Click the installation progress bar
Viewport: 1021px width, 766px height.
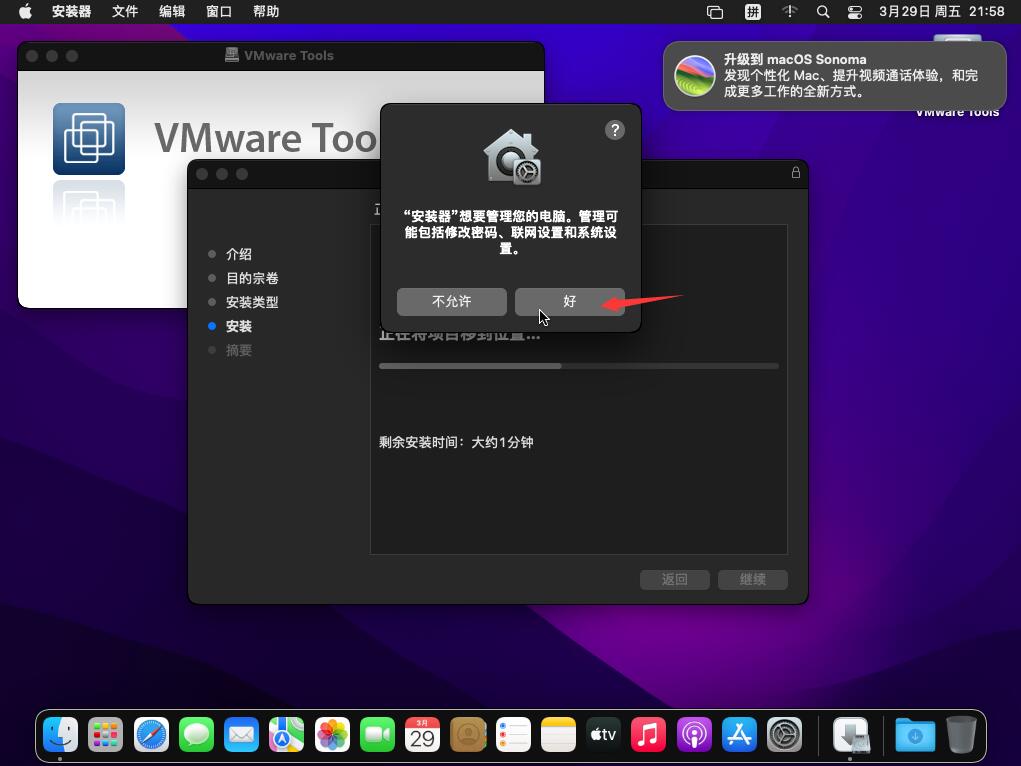click(x=578, y=366)
